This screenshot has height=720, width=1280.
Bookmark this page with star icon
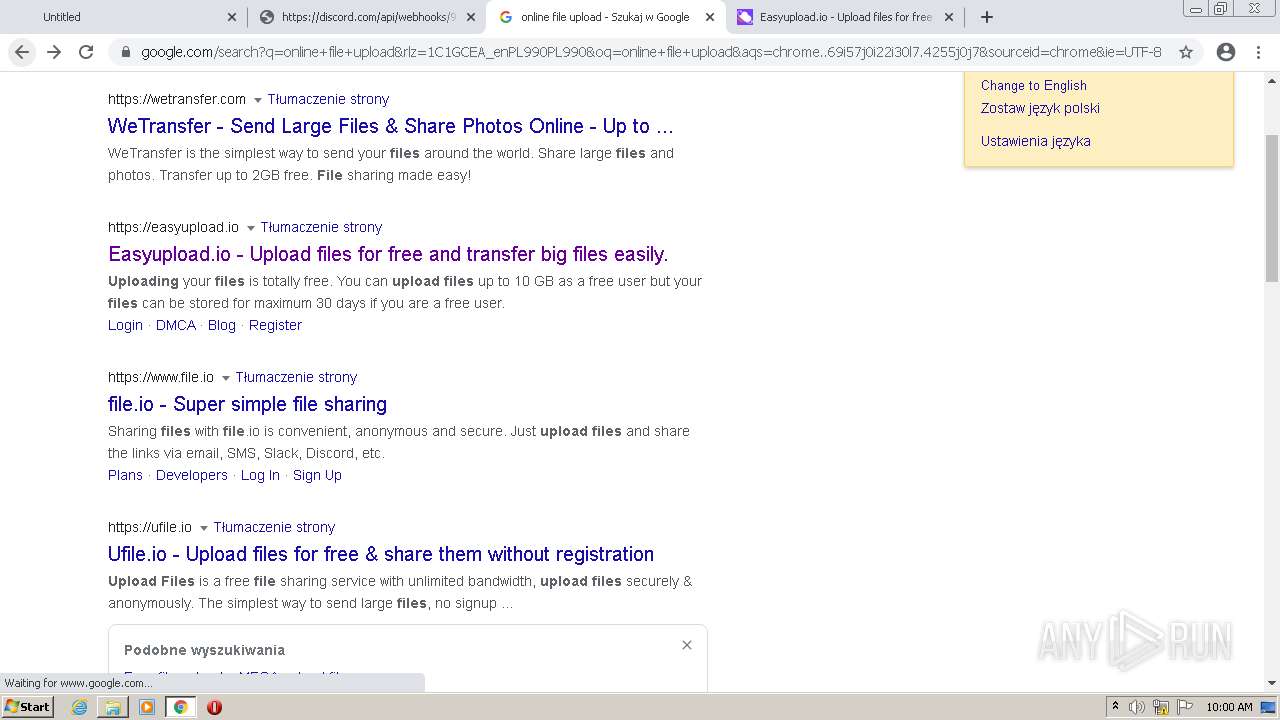[1186, 52]
